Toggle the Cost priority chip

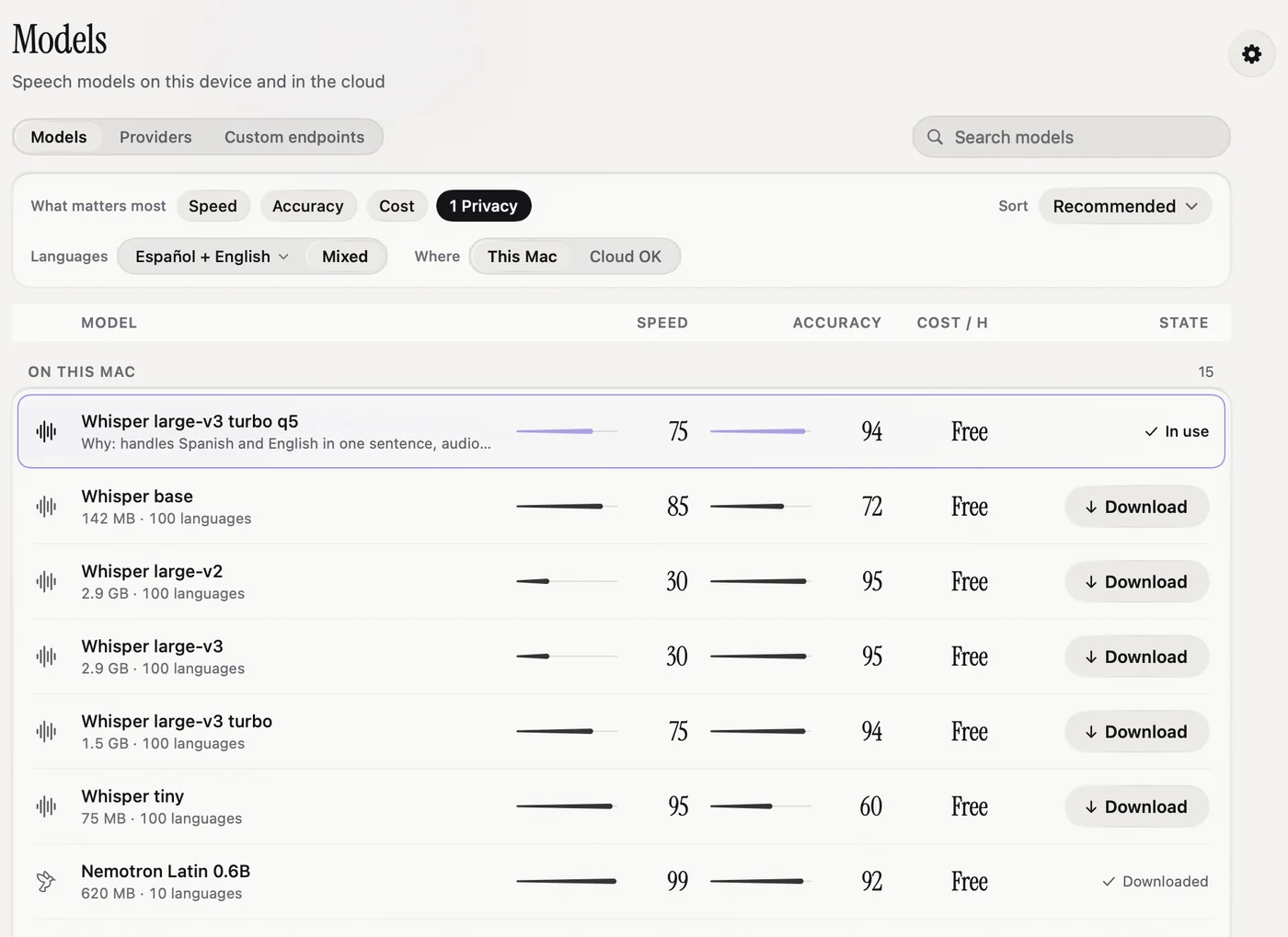(397, 206)
